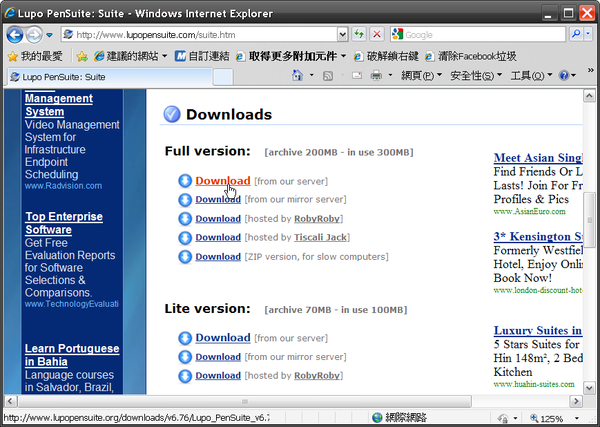Click the Print printer icon
Image resolution: width=600 pixels, height=427 pixels.
pos(377,75)
